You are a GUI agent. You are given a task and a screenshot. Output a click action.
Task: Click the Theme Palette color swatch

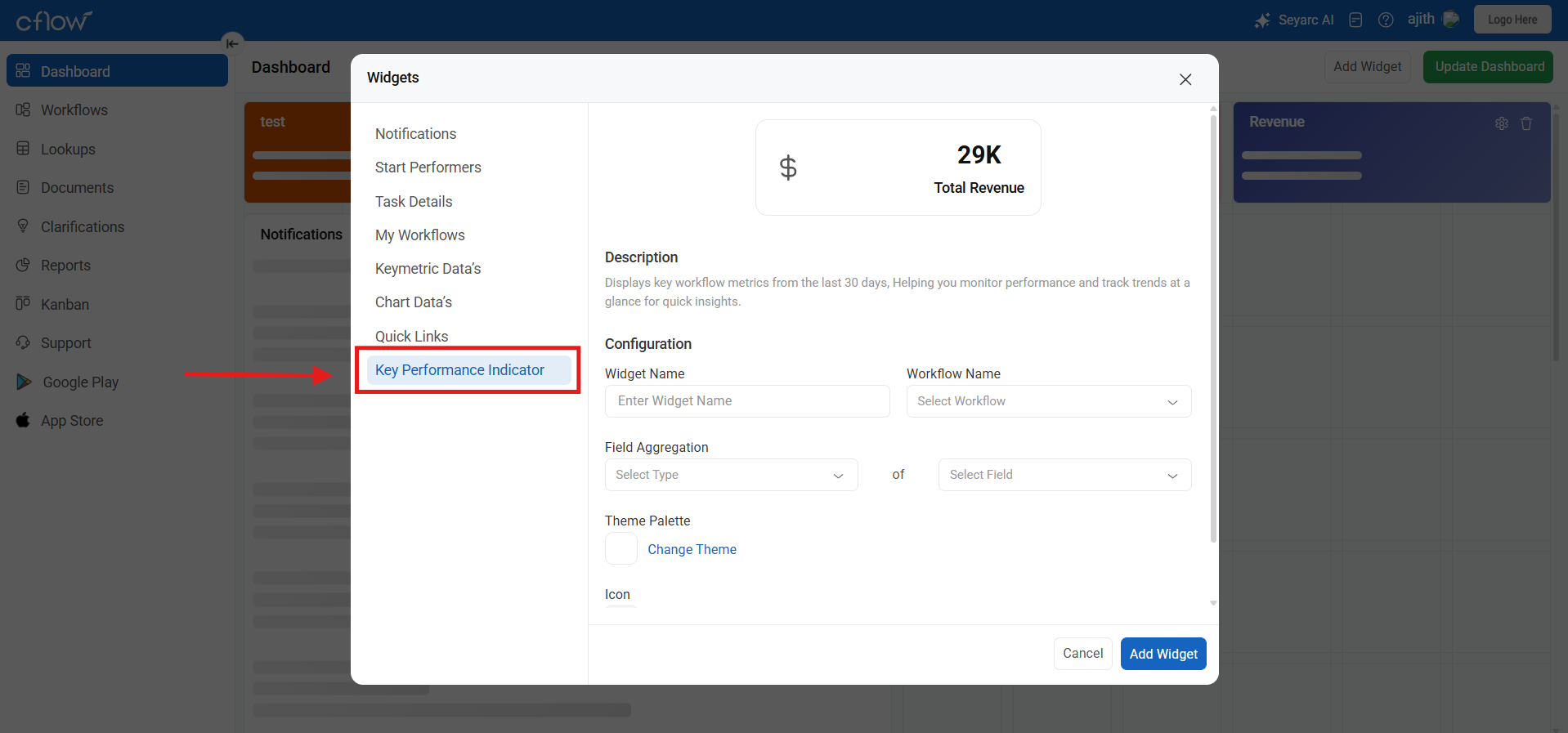pyautogui.click(x=621, y=549)
